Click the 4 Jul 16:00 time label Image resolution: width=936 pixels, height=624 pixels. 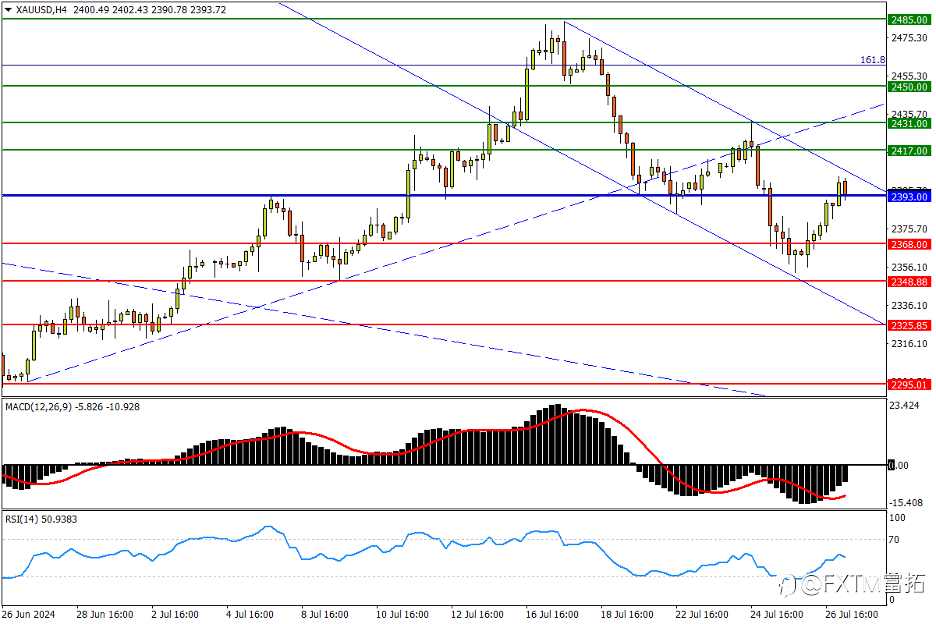tap(250, 614)
